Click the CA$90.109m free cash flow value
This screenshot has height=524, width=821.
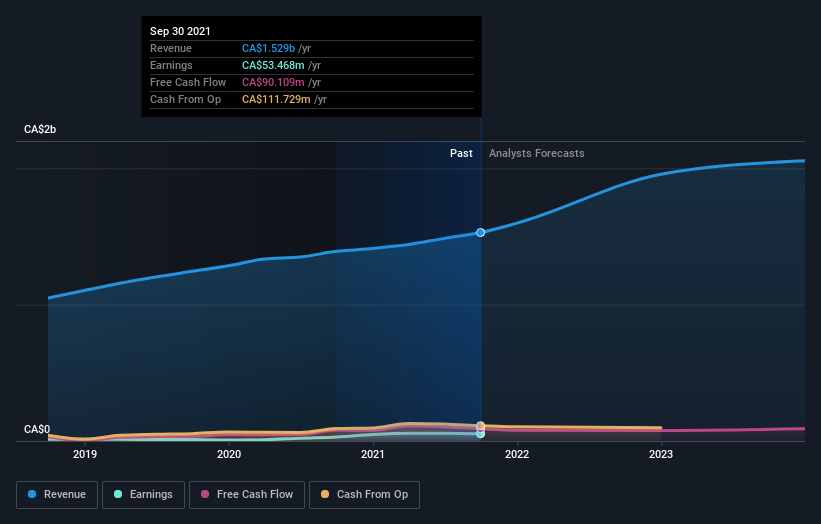(x=273, y=82)
